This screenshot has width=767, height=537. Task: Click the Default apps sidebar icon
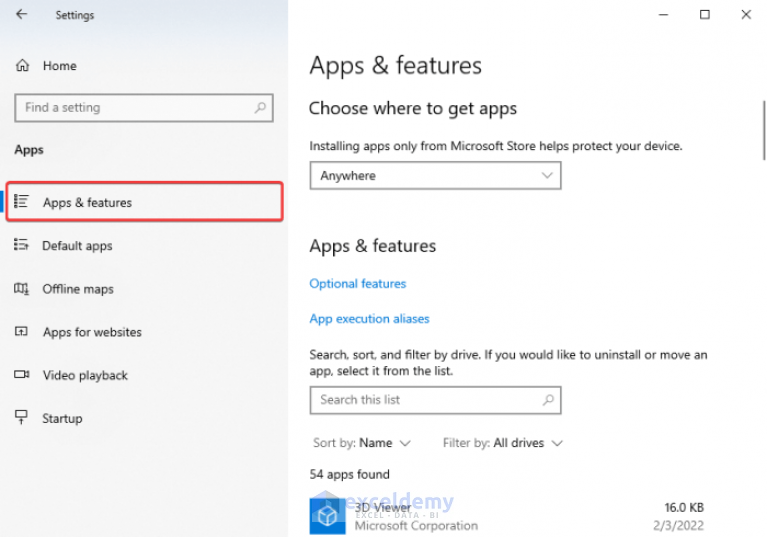22,244
